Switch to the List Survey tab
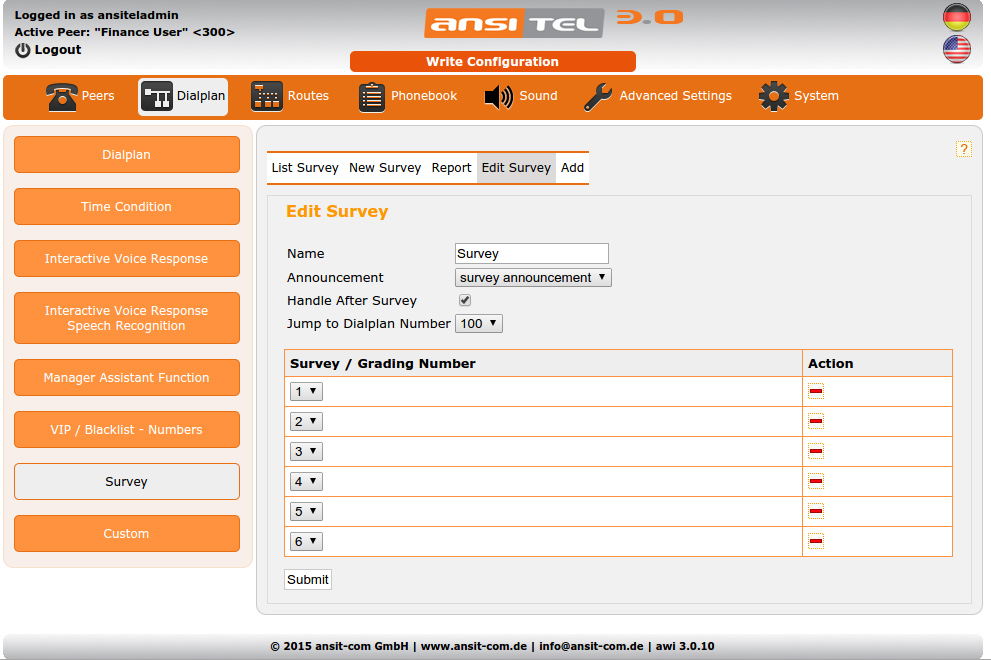 pos(305,167)
